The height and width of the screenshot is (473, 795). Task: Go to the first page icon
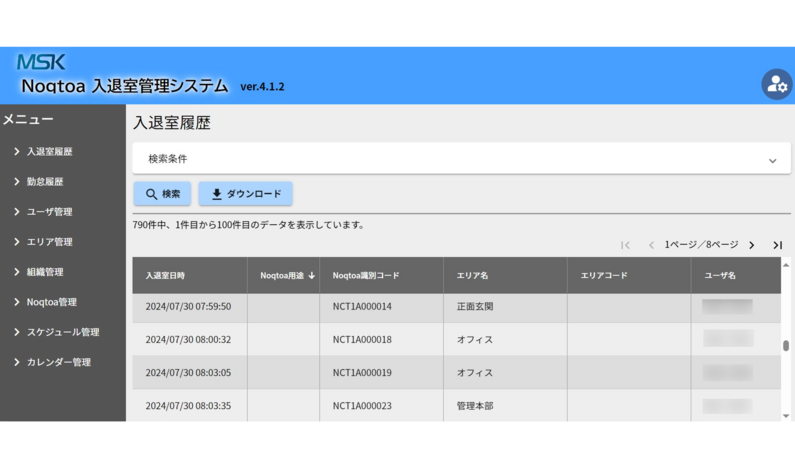pos(625,245)
